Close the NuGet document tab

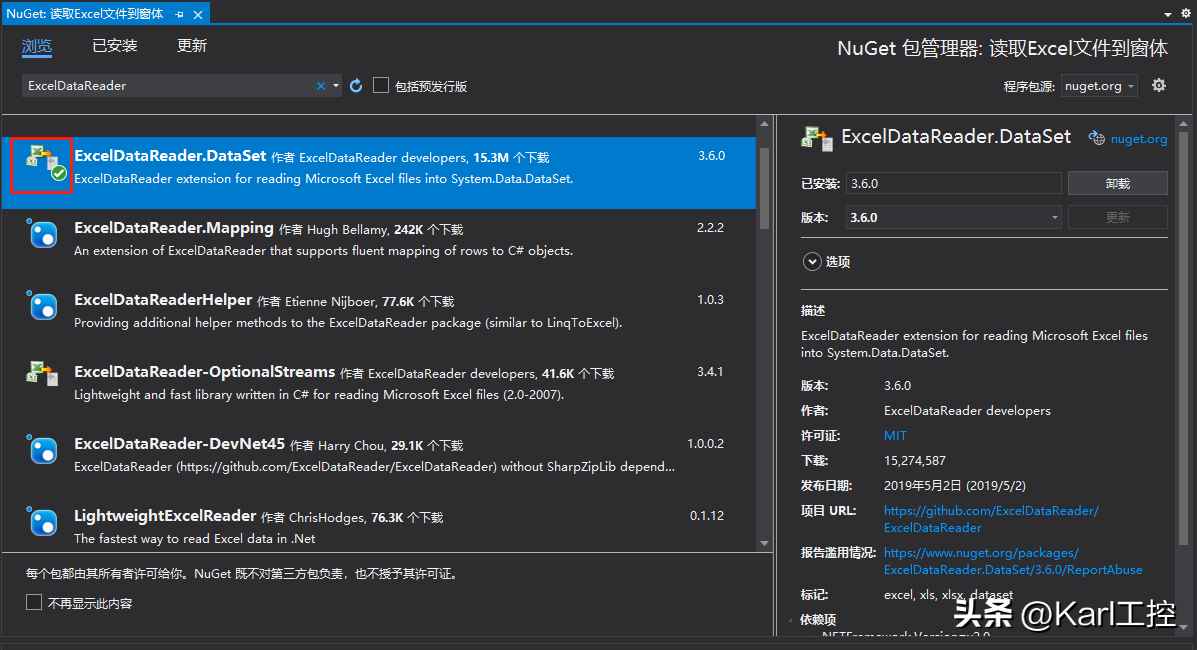198,14
